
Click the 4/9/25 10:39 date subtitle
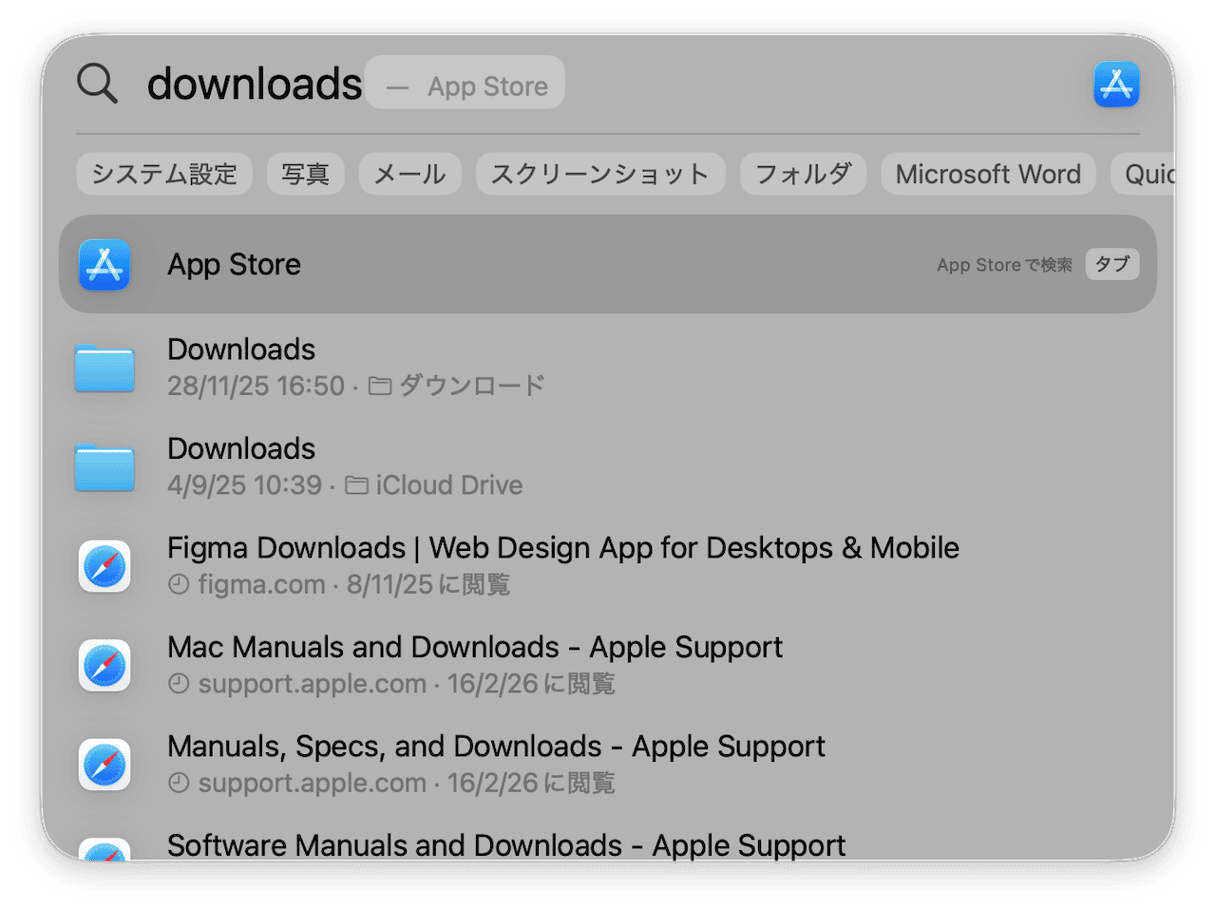(x=244, y=486)
